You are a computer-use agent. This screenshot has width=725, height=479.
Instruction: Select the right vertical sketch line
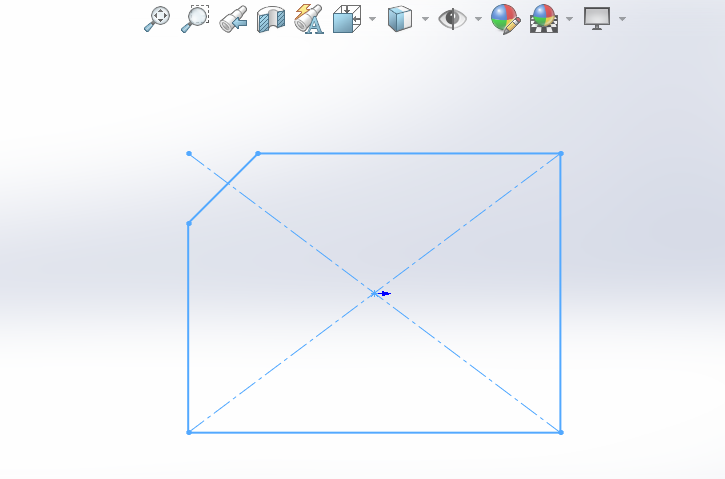pos(561,293)
